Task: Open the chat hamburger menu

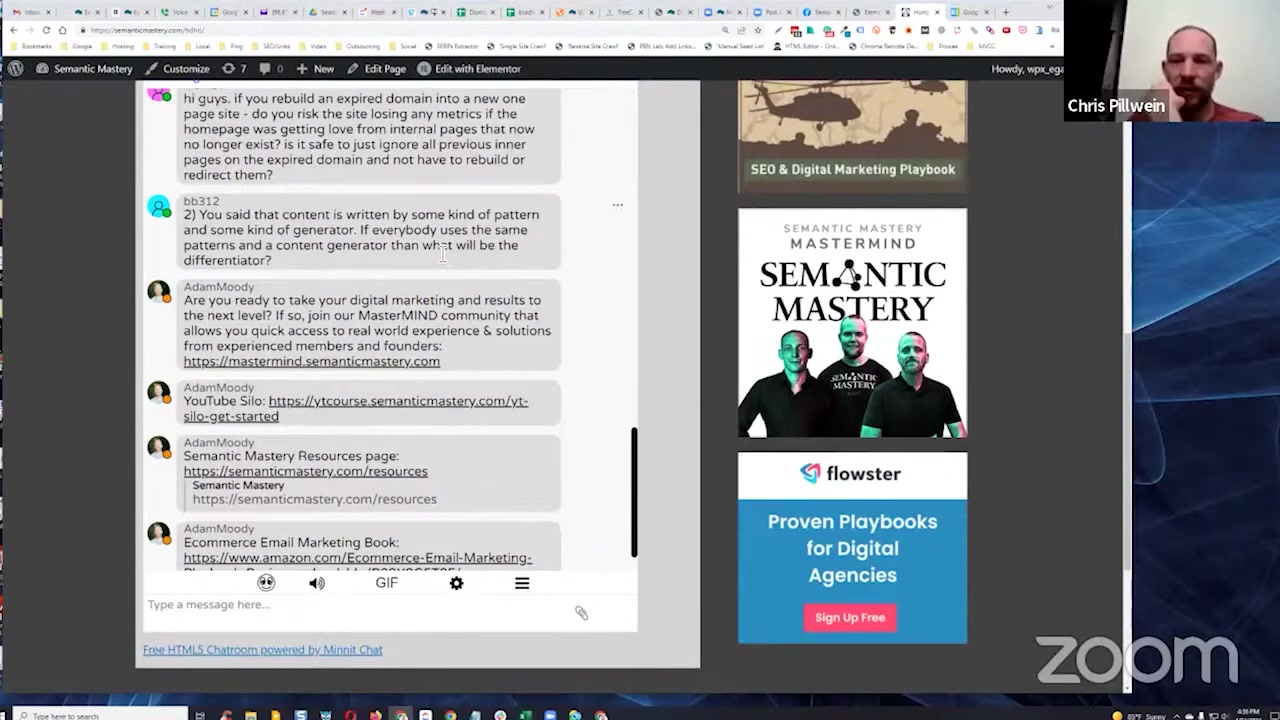Action: coord(522,583)
